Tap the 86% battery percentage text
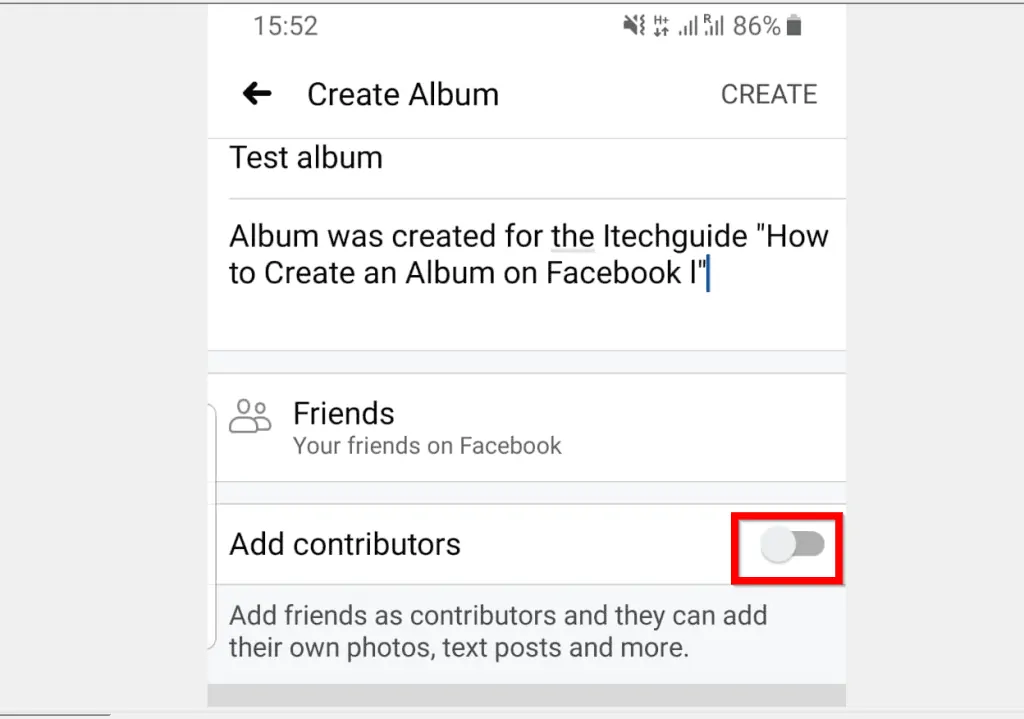The width and height of the screenshot is (1024, 719). point(755,26)
